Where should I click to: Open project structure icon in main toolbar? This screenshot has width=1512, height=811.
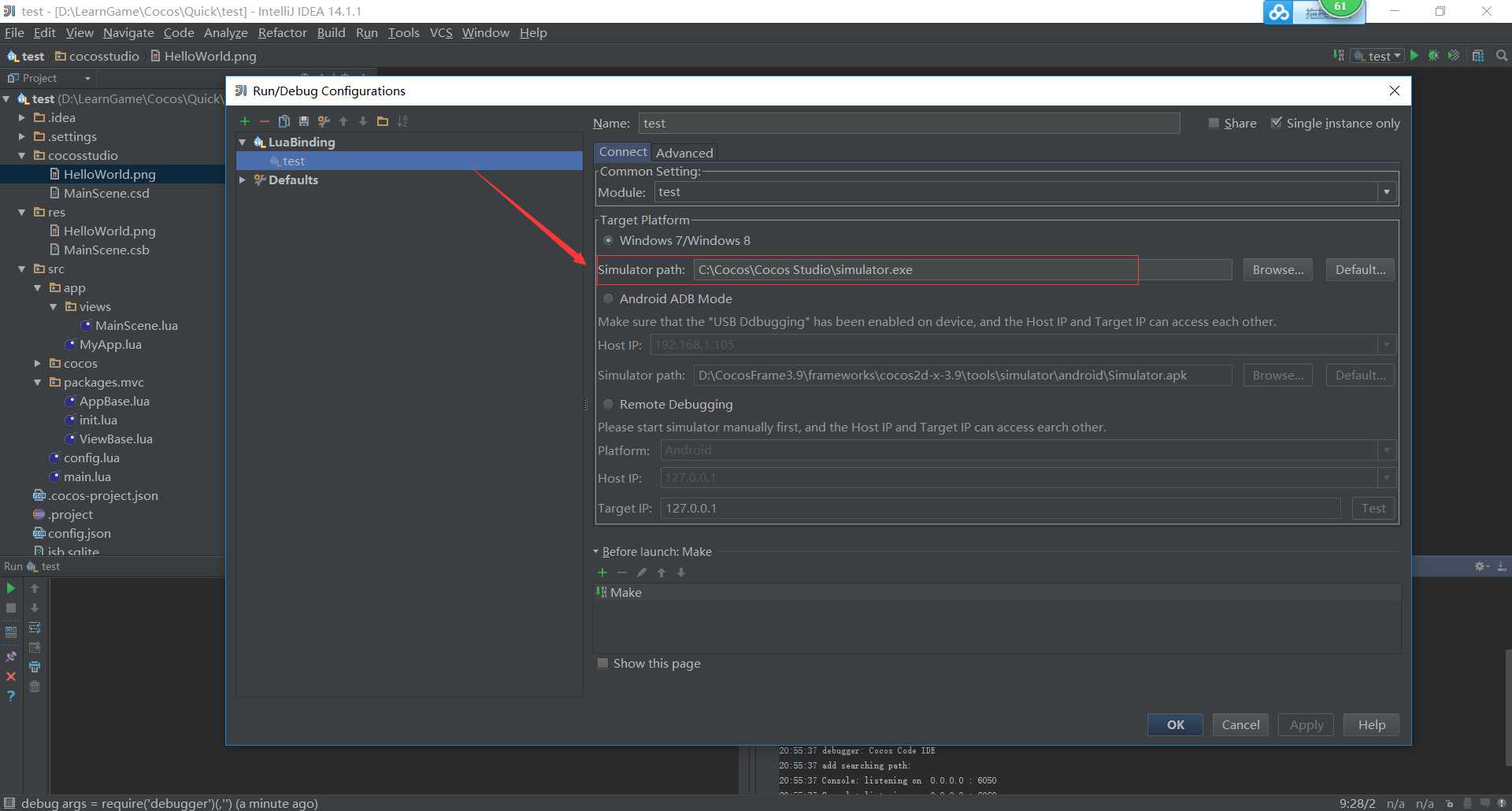(x=1478, y=55)
